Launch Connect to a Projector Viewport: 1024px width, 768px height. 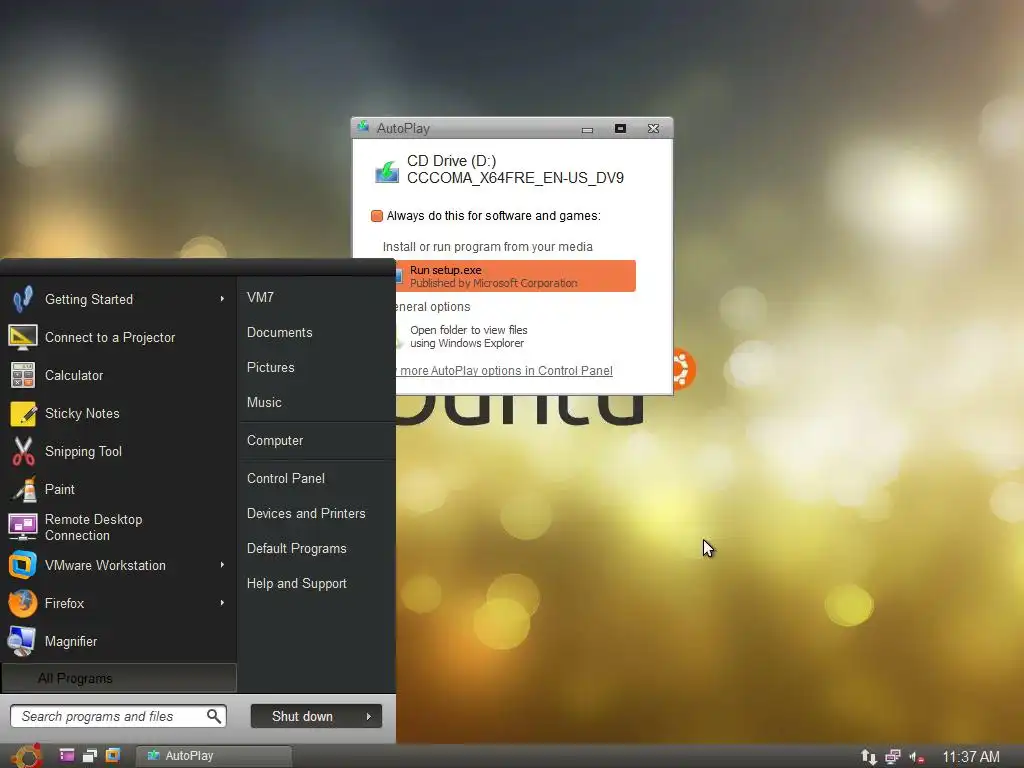(x=118, y=337)
